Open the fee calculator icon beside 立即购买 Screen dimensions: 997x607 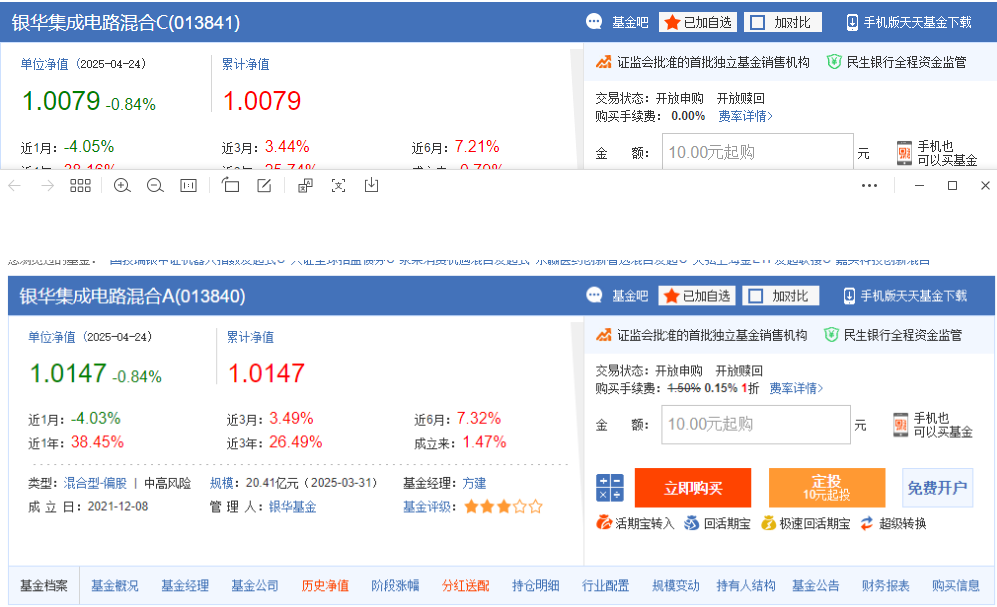pyautogui.click(x=610, y=488)
